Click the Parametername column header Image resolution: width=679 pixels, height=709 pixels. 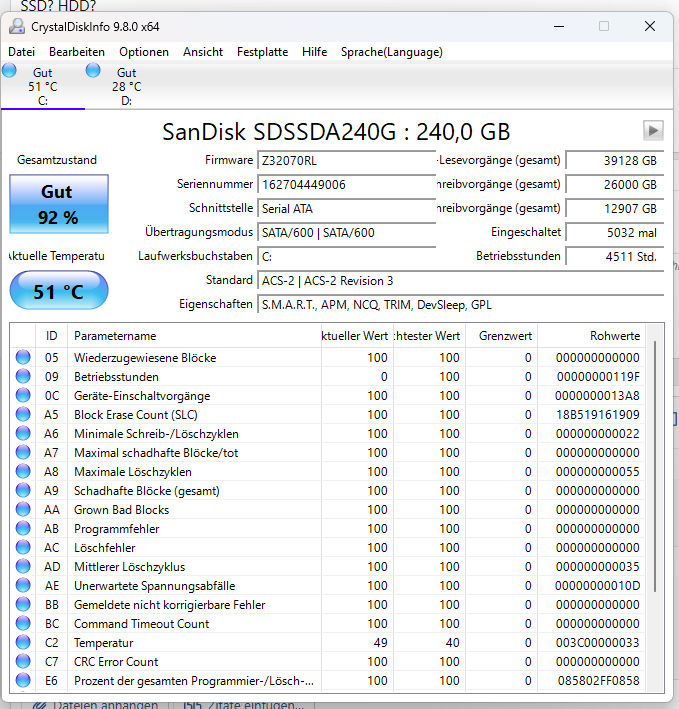coord(194,336)
